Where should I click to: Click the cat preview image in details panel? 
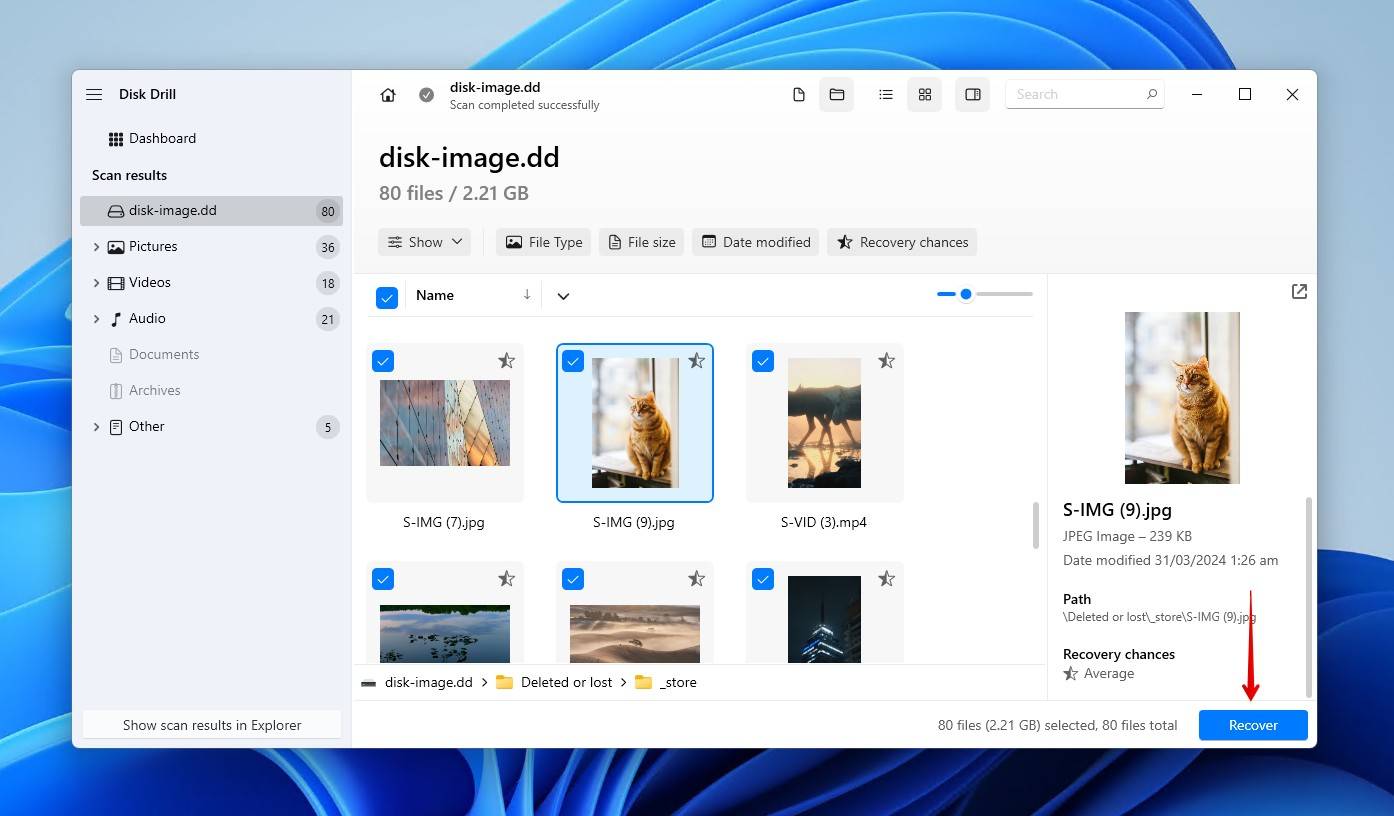[x=1182, y=398]
